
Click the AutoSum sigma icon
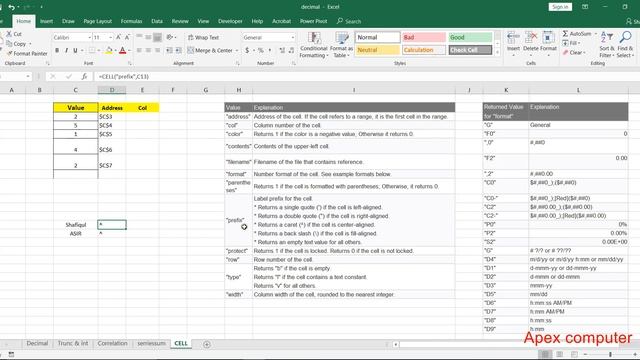pyautogui.click(x=565, y=33)
